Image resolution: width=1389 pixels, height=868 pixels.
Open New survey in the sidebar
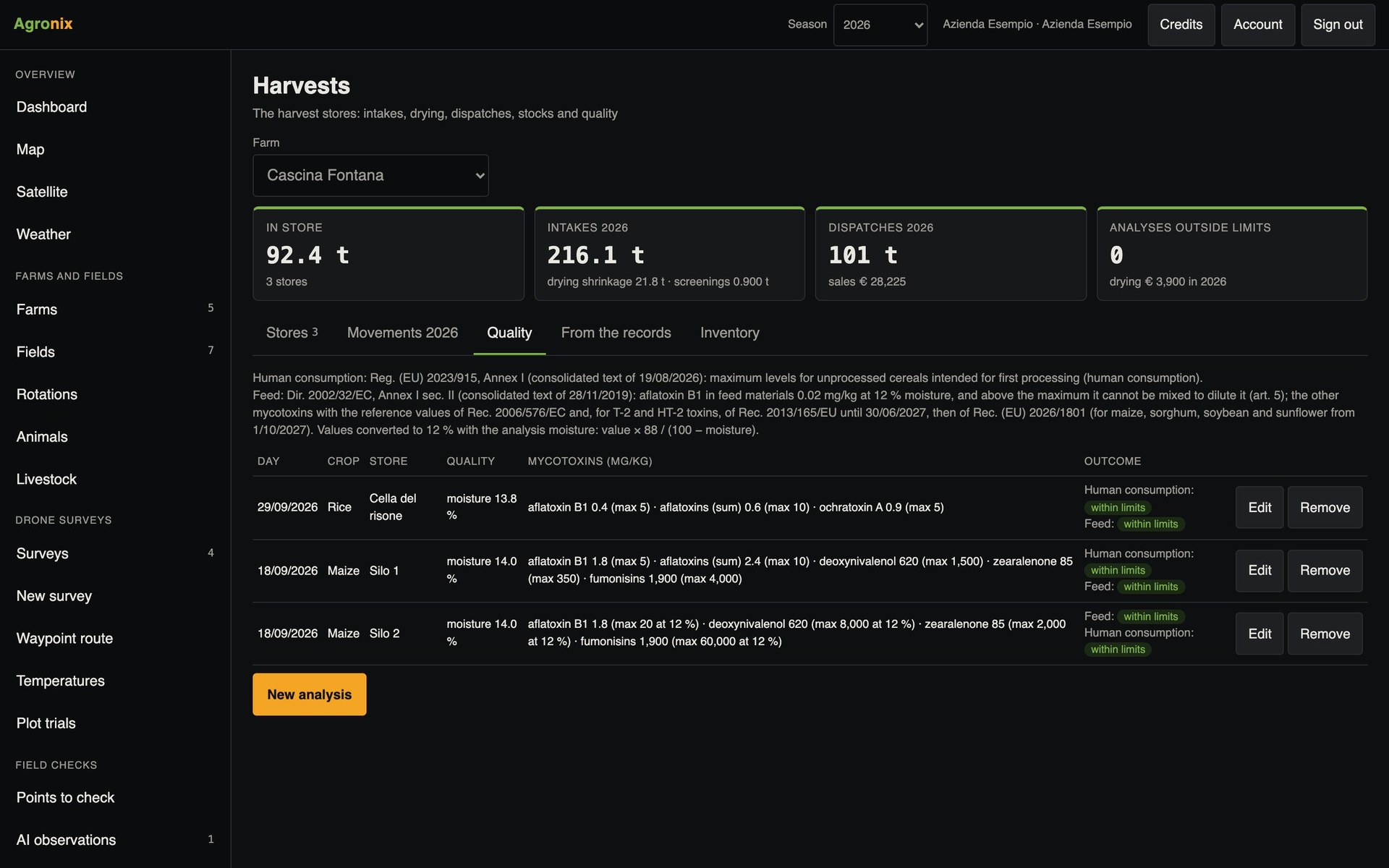(115, 596)
